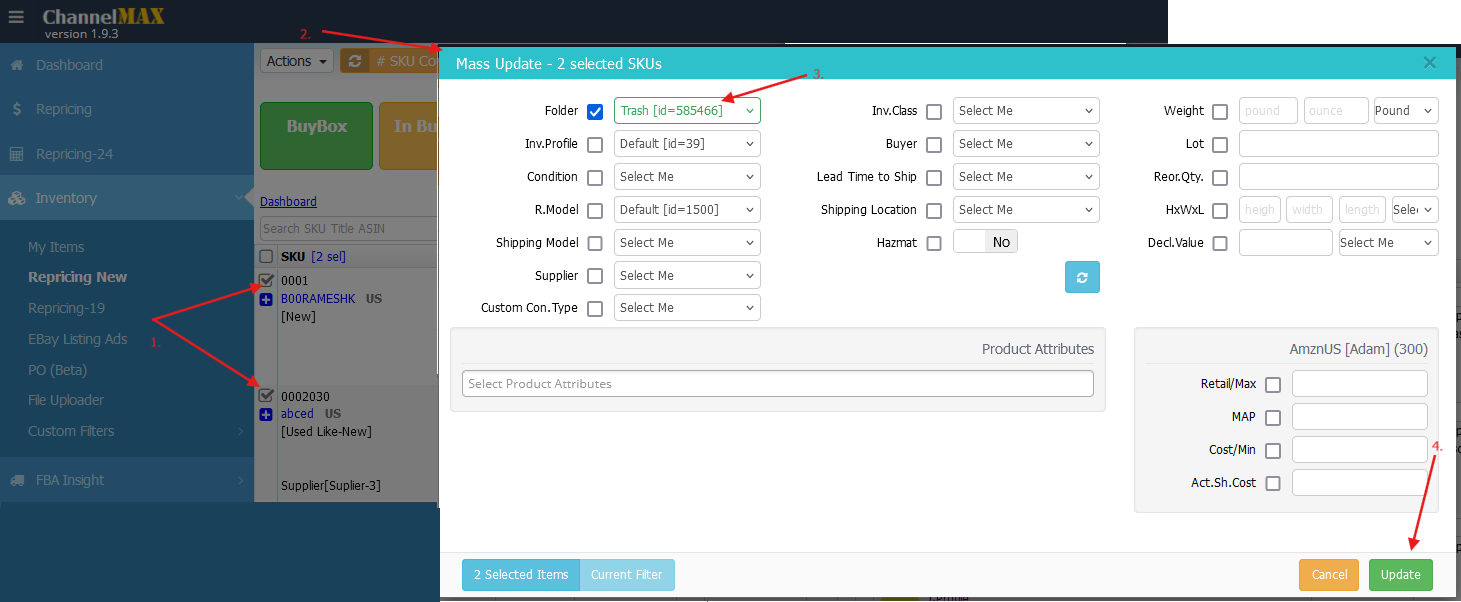
Task: Expand the Actions dropdown button
Action: tap(297, 61)
